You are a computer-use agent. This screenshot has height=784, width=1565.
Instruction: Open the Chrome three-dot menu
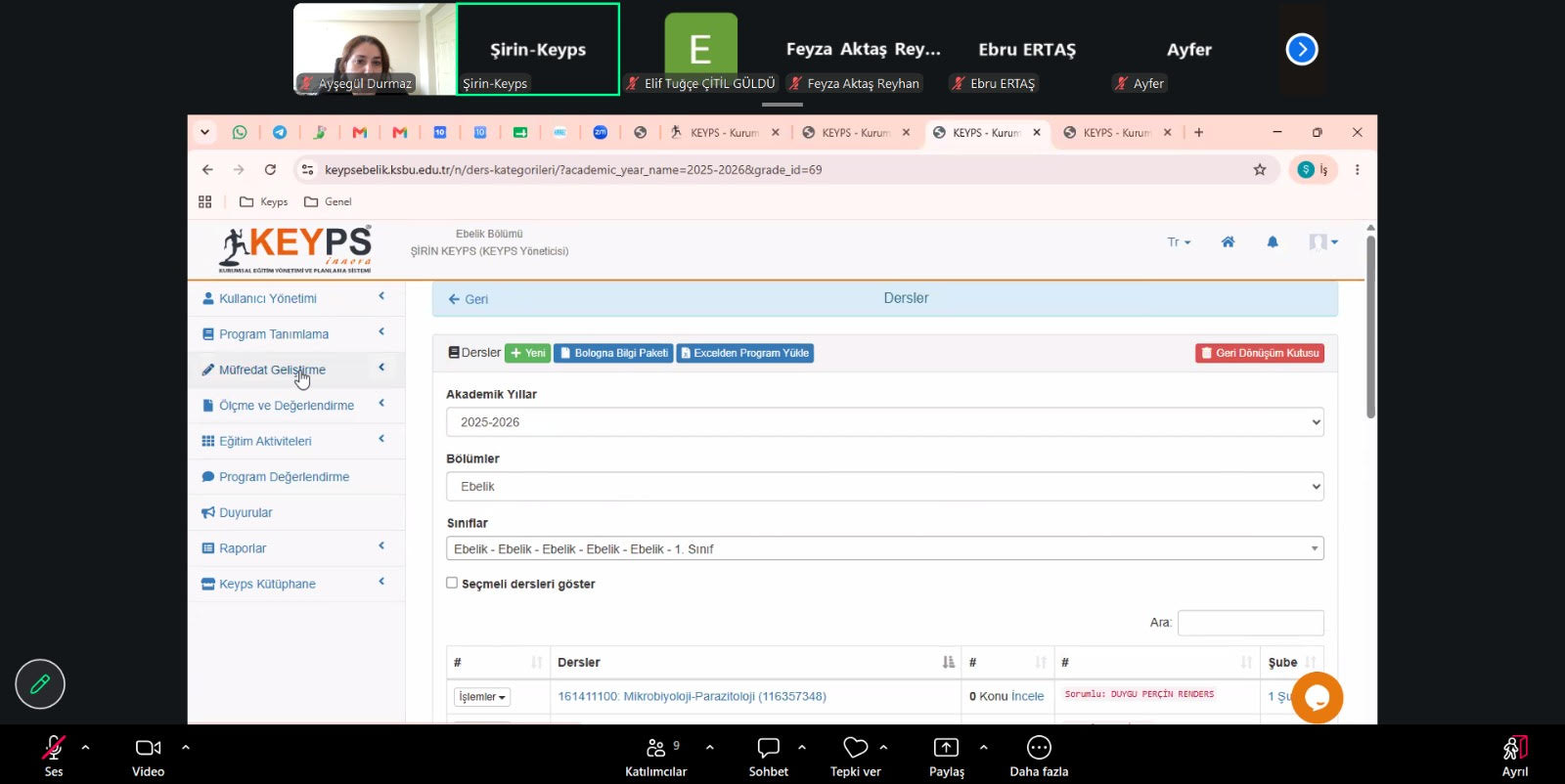click(1357, 169)
